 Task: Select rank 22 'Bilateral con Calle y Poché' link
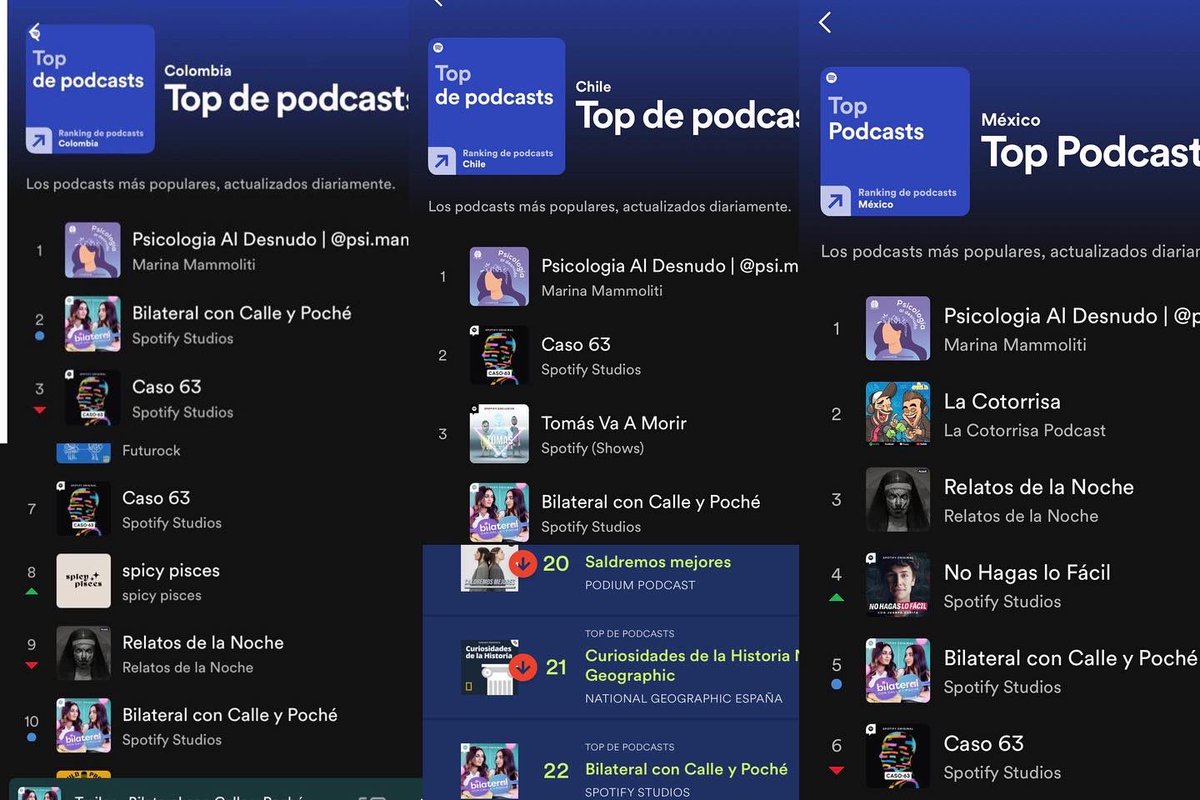686,769
